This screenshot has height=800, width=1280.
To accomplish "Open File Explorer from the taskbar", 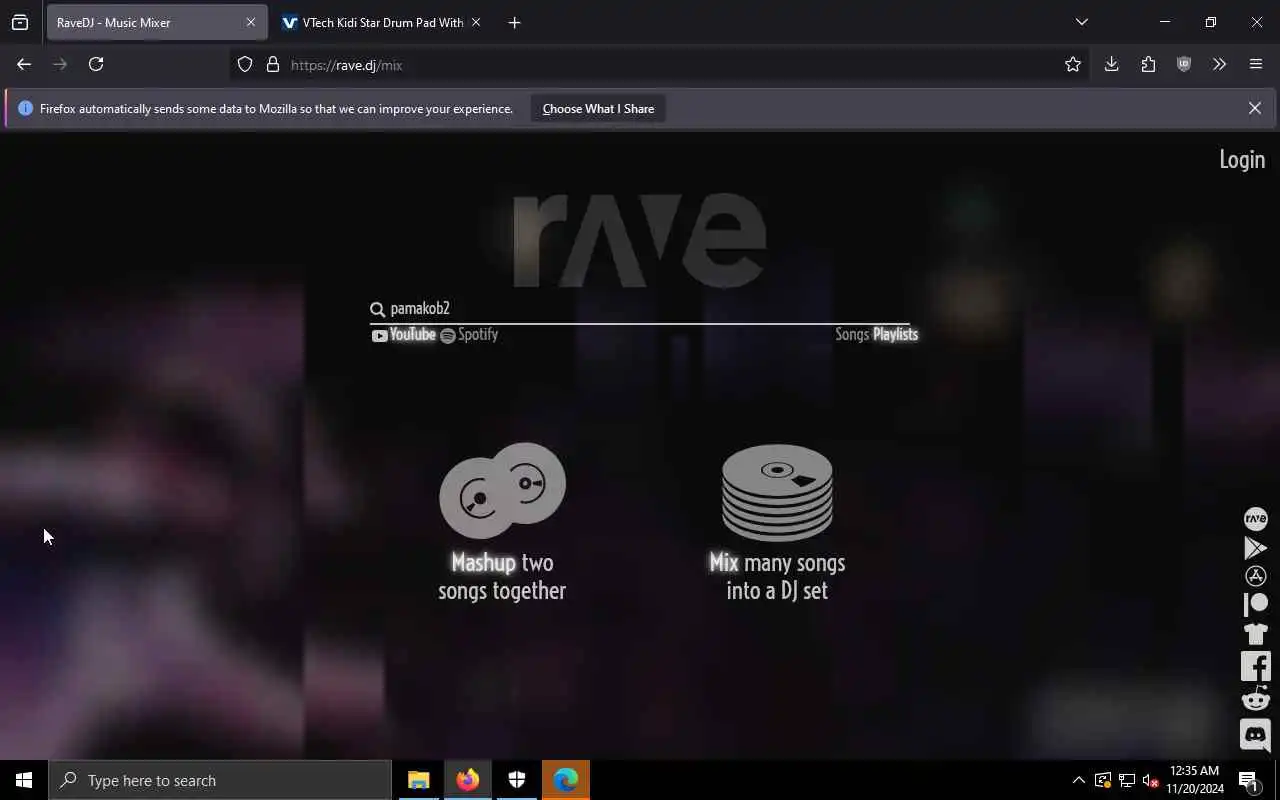I will 418,780.
